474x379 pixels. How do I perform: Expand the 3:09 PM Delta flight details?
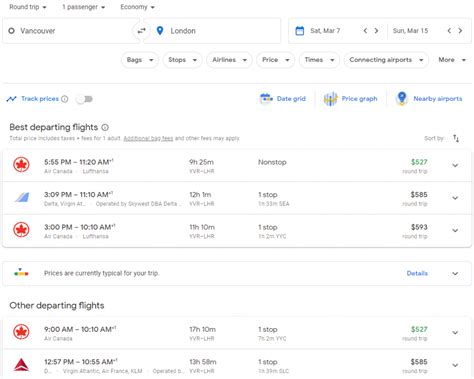click(455, 198)
